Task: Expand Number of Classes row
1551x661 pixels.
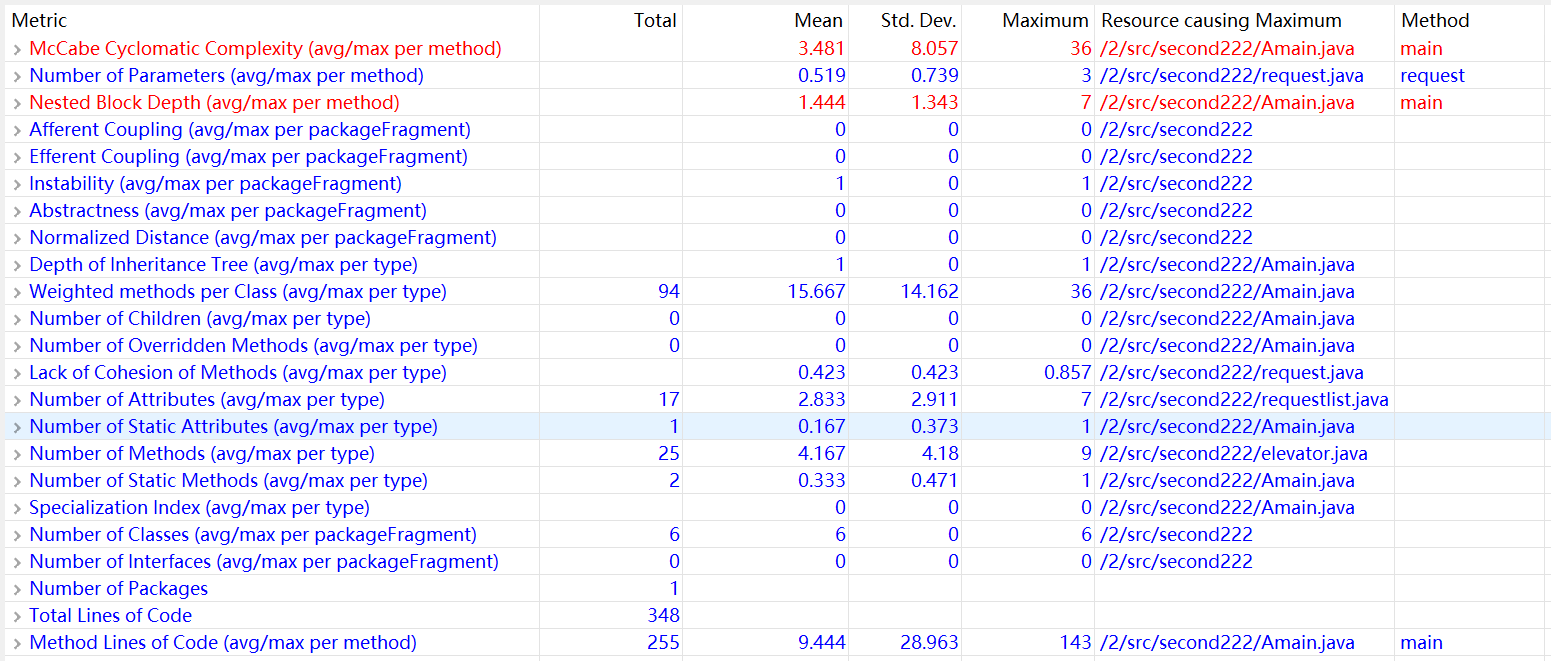Action: [17, 535]
